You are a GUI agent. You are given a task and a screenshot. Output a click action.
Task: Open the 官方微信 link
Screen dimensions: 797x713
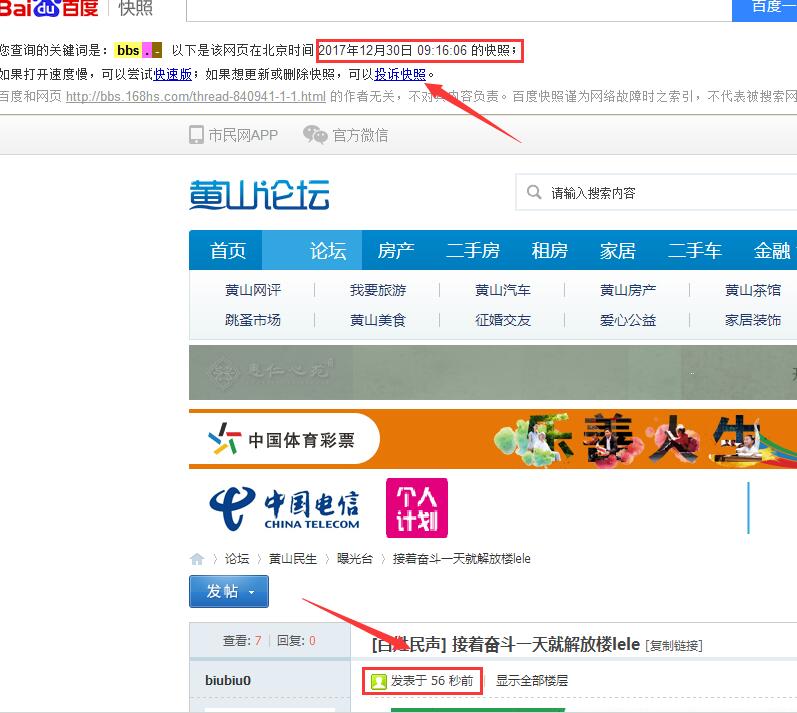[360, 135]
